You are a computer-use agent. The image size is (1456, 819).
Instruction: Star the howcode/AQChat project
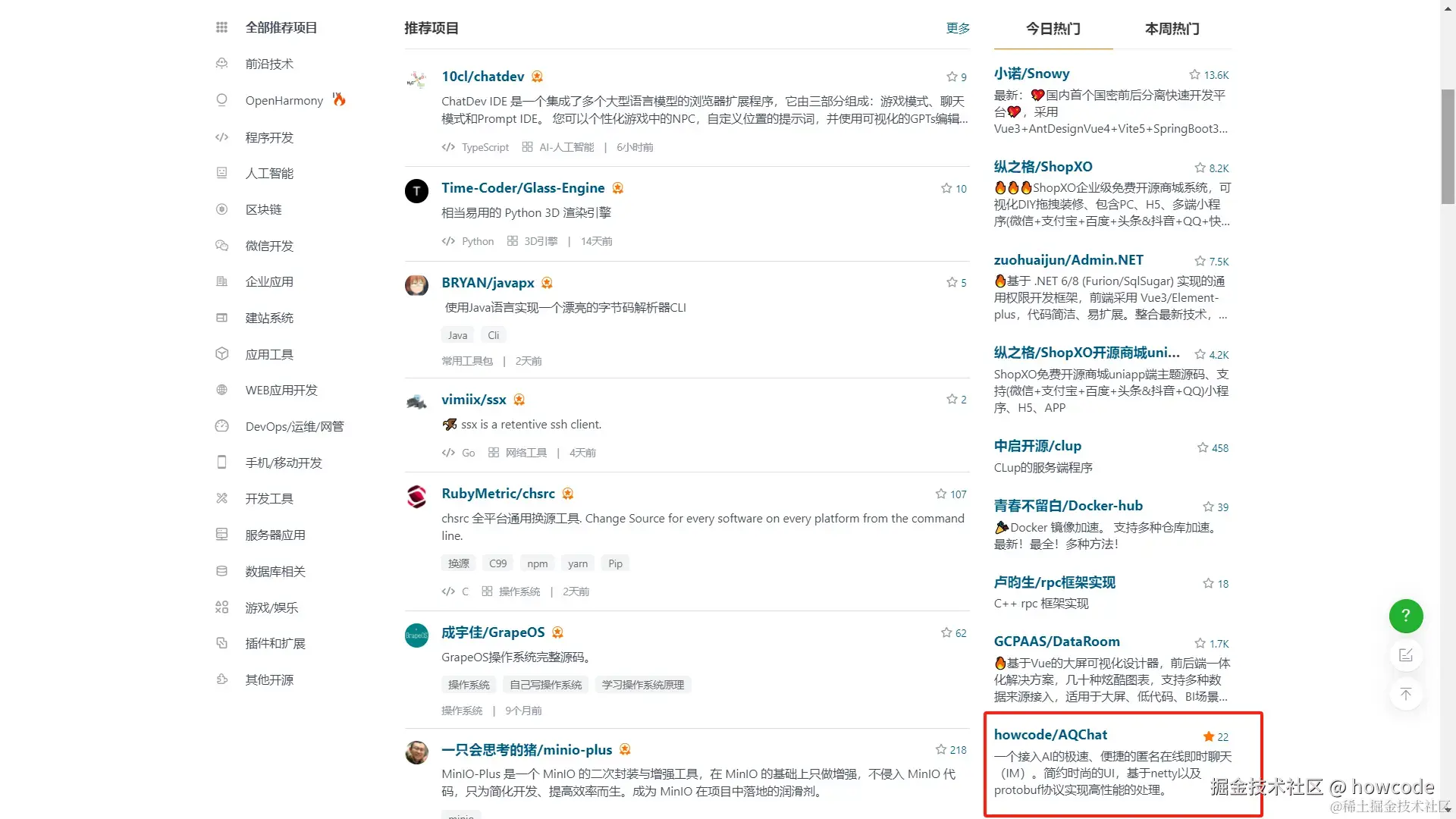click(1209, 736)
